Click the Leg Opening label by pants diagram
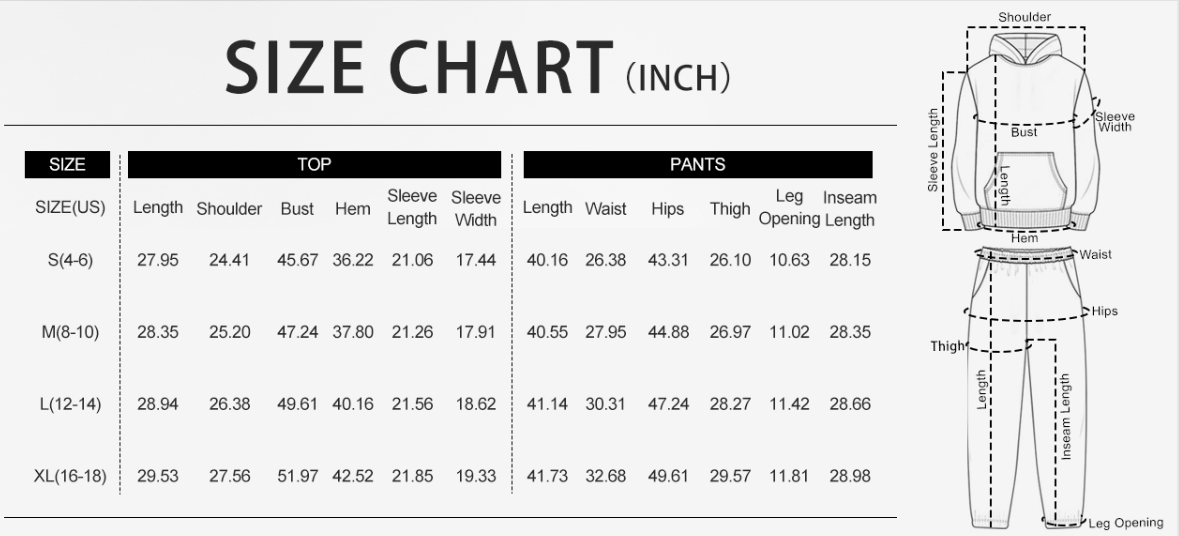Screen dimensions: 1179x536 pos(1125,522)
